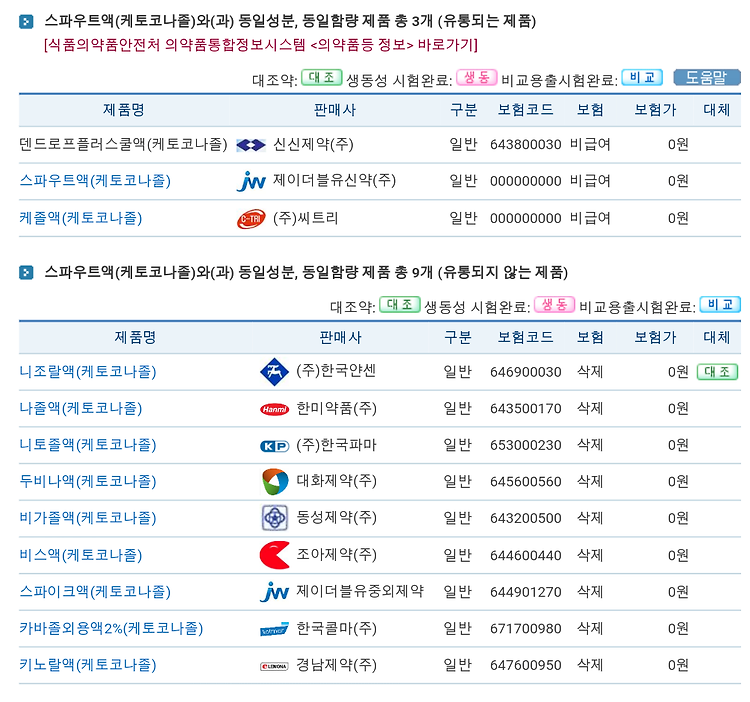Click the red 조아제약 logo icon
This screenshot has height=702, width=750.
pos(275,555)
